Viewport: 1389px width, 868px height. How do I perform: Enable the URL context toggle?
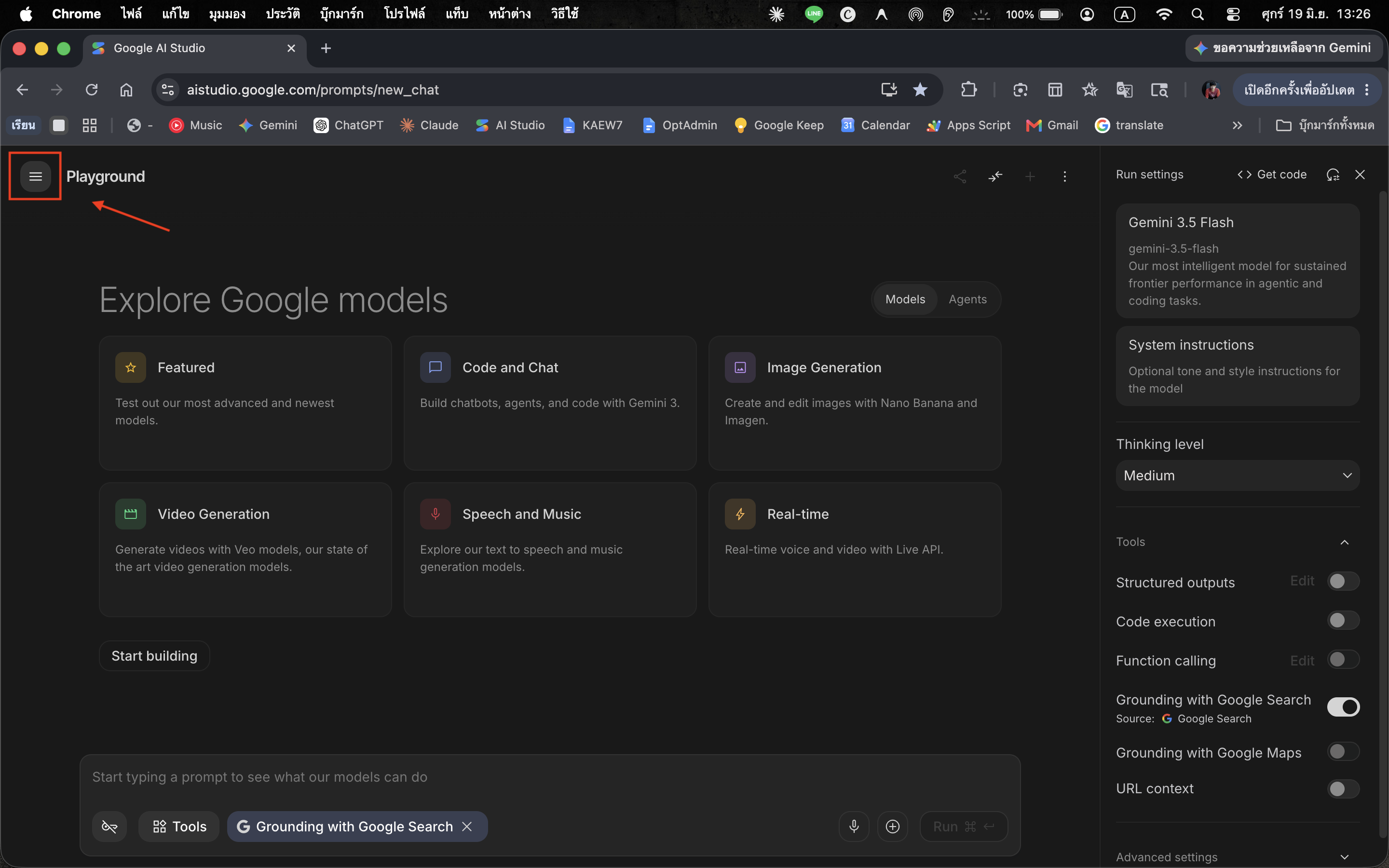click(x=1343, y=789)
